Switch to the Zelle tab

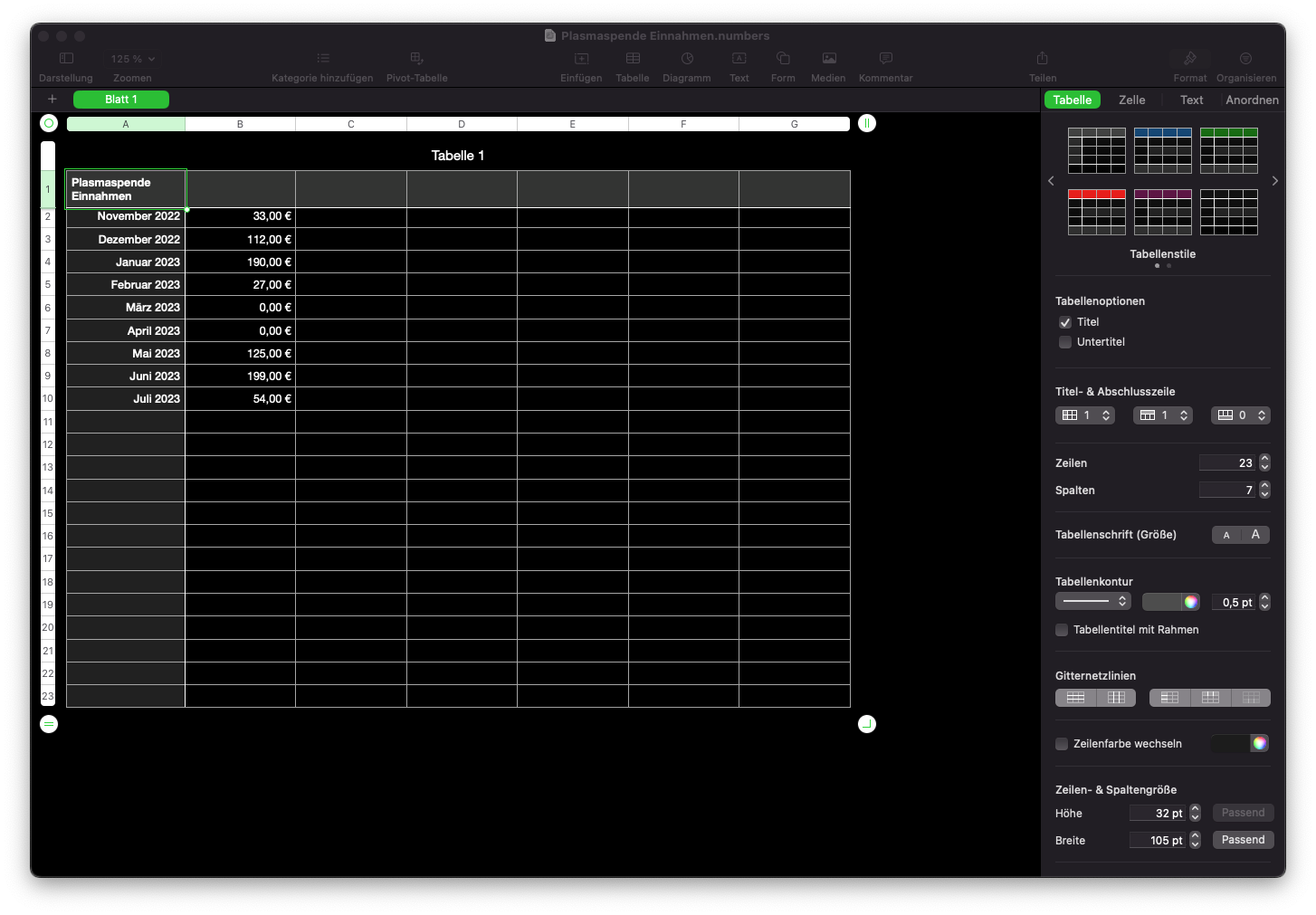click(x=1131, y=100)
